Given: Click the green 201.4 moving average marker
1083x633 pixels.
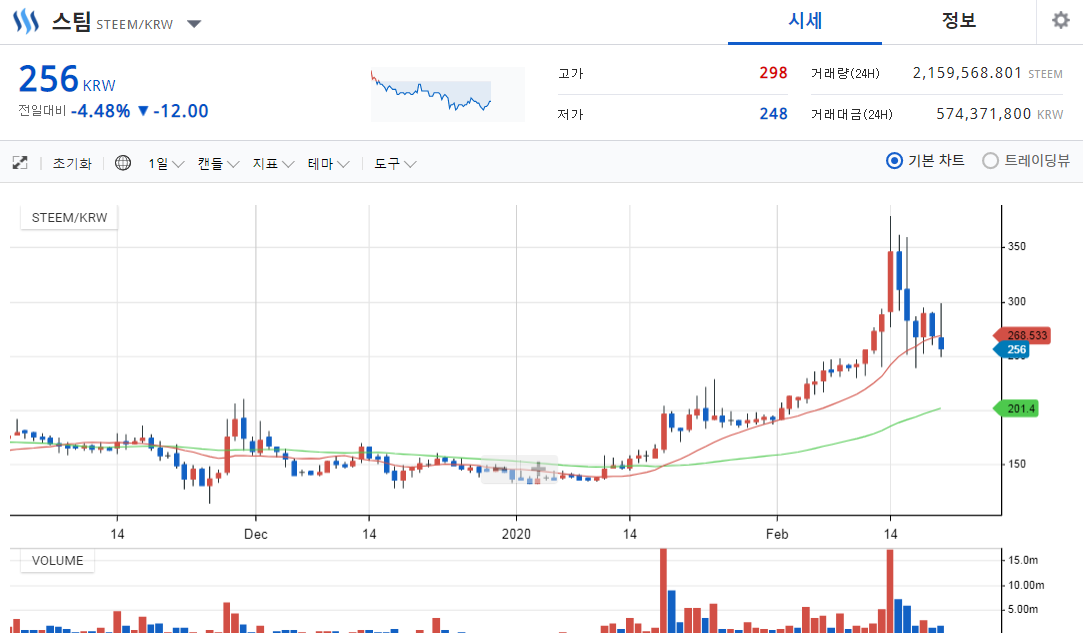Looking at the screenshot, I should (1016, 408).
